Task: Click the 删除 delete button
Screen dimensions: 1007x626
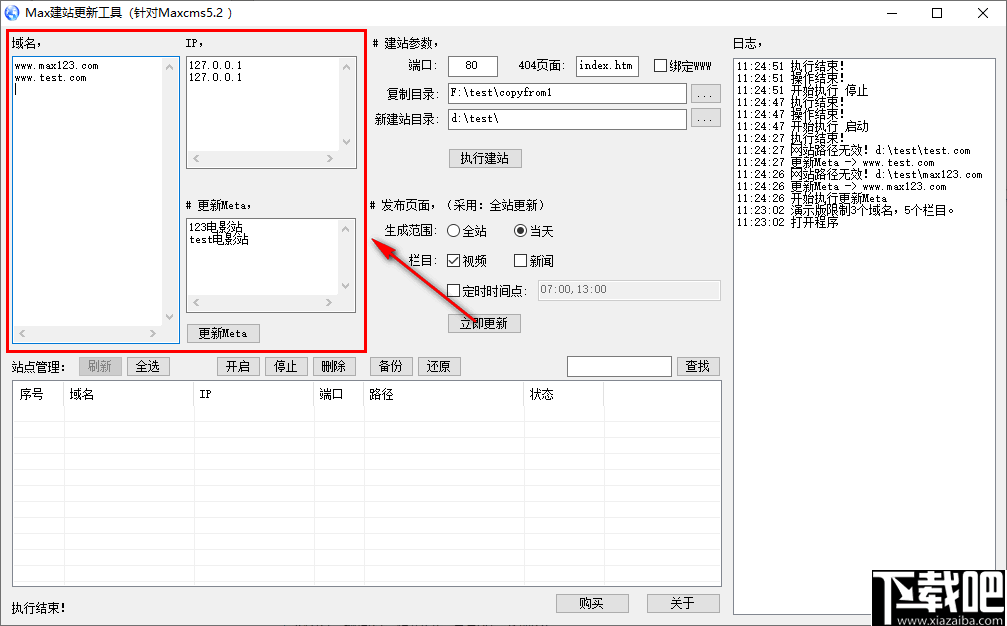Action: click(334, 366)
